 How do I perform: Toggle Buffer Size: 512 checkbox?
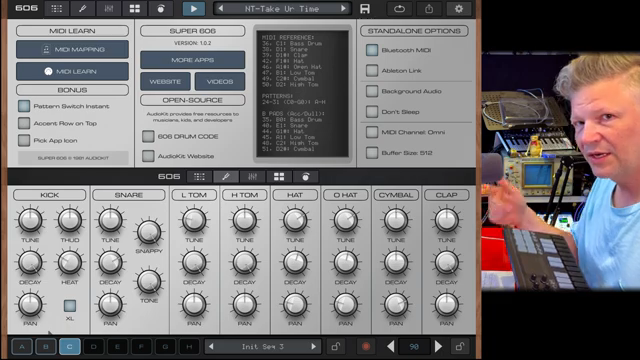click(x=372, y=153)
